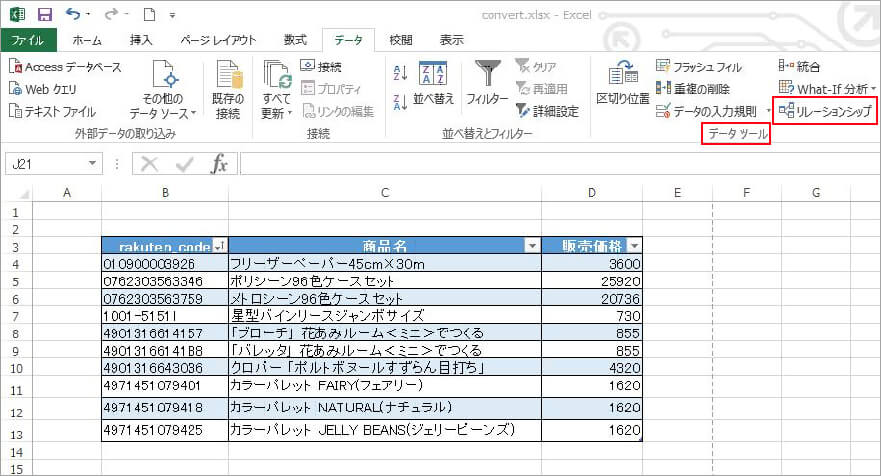
Task: Open 販売価格 column filter dropdown
Action: pos(634,246)
